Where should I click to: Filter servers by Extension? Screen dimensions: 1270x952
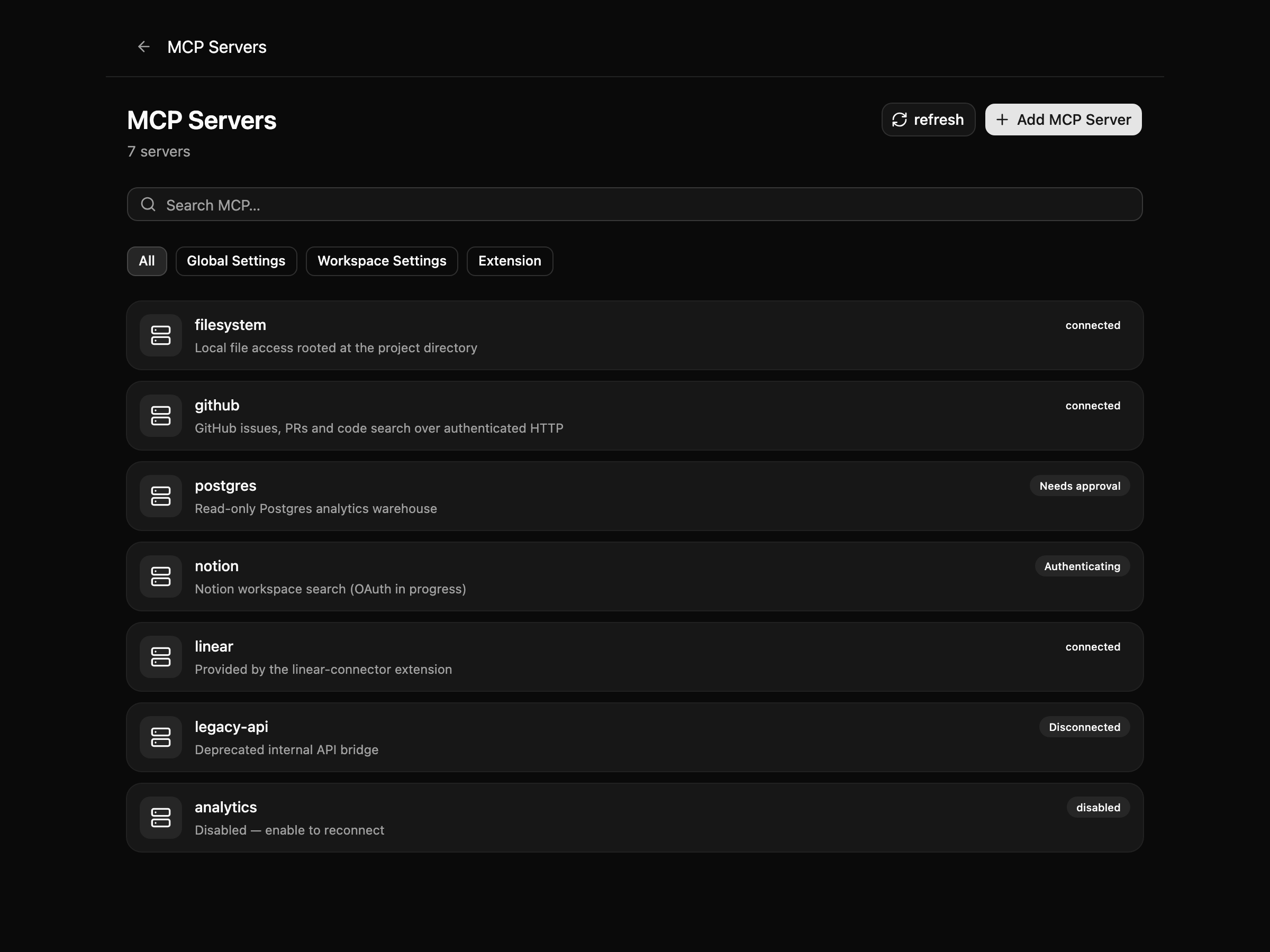(x=510, y=261)
